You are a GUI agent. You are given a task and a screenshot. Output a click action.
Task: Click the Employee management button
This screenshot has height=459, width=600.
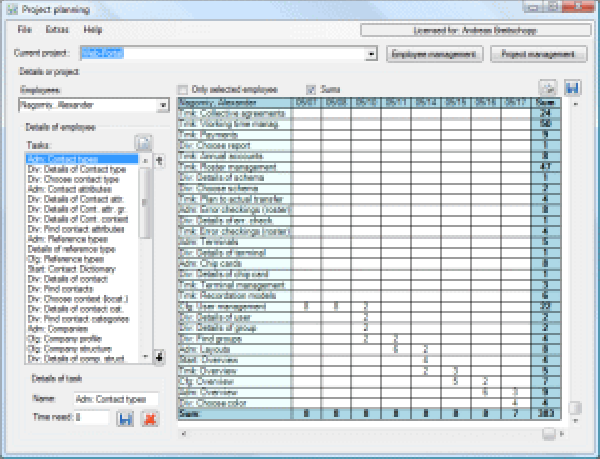pyautogui.click(x=436, y=53)
